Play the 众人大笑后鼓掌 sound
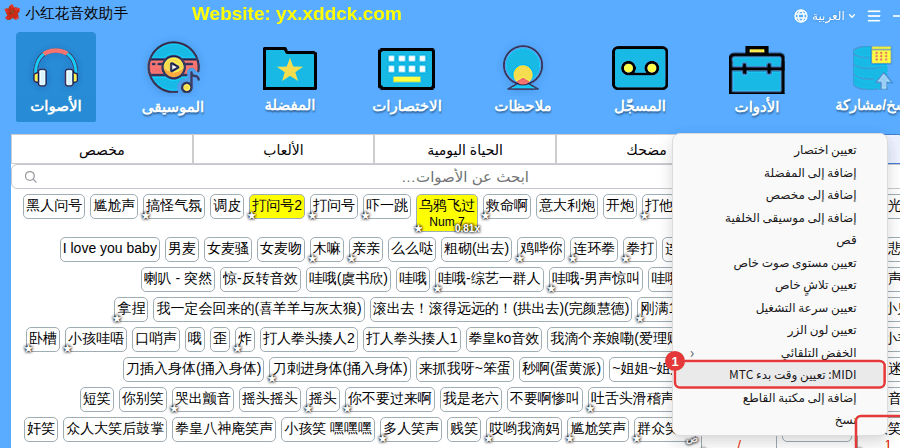The height and width of the screenshot is (448, 900). coord(115,428)
